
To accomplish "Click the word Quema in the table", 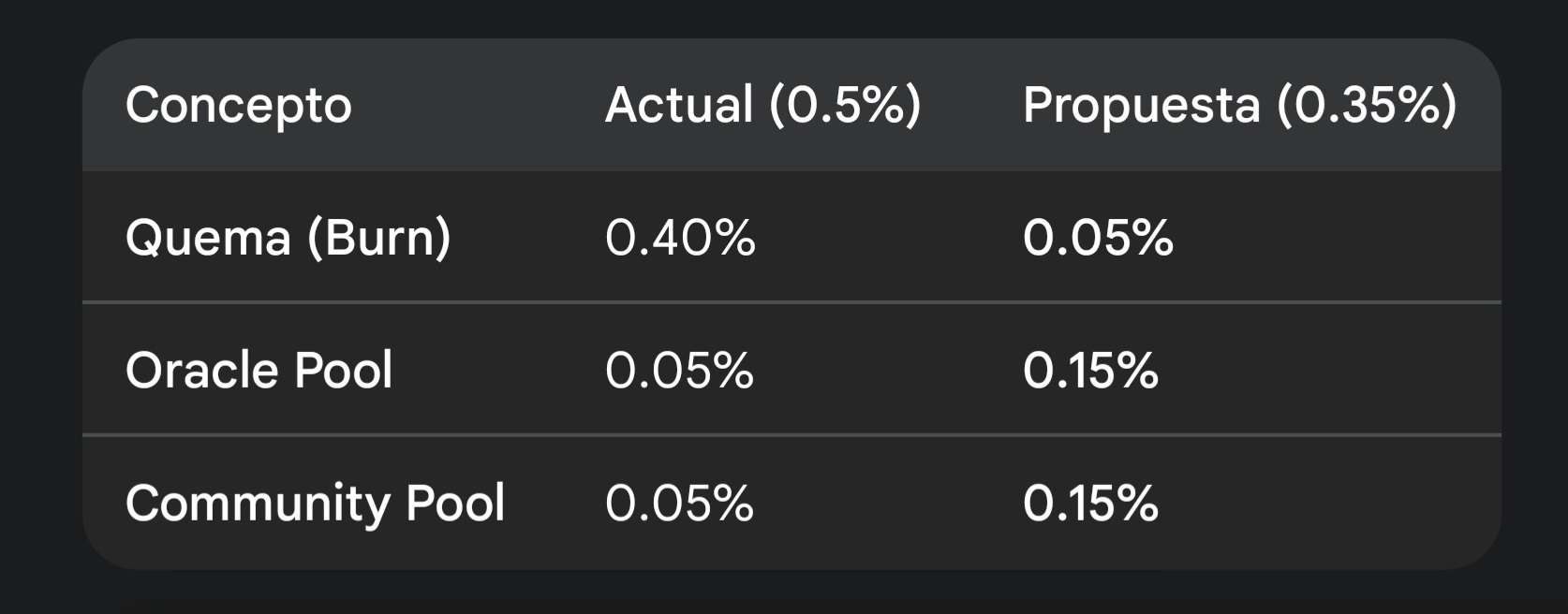I will [208, 238].
